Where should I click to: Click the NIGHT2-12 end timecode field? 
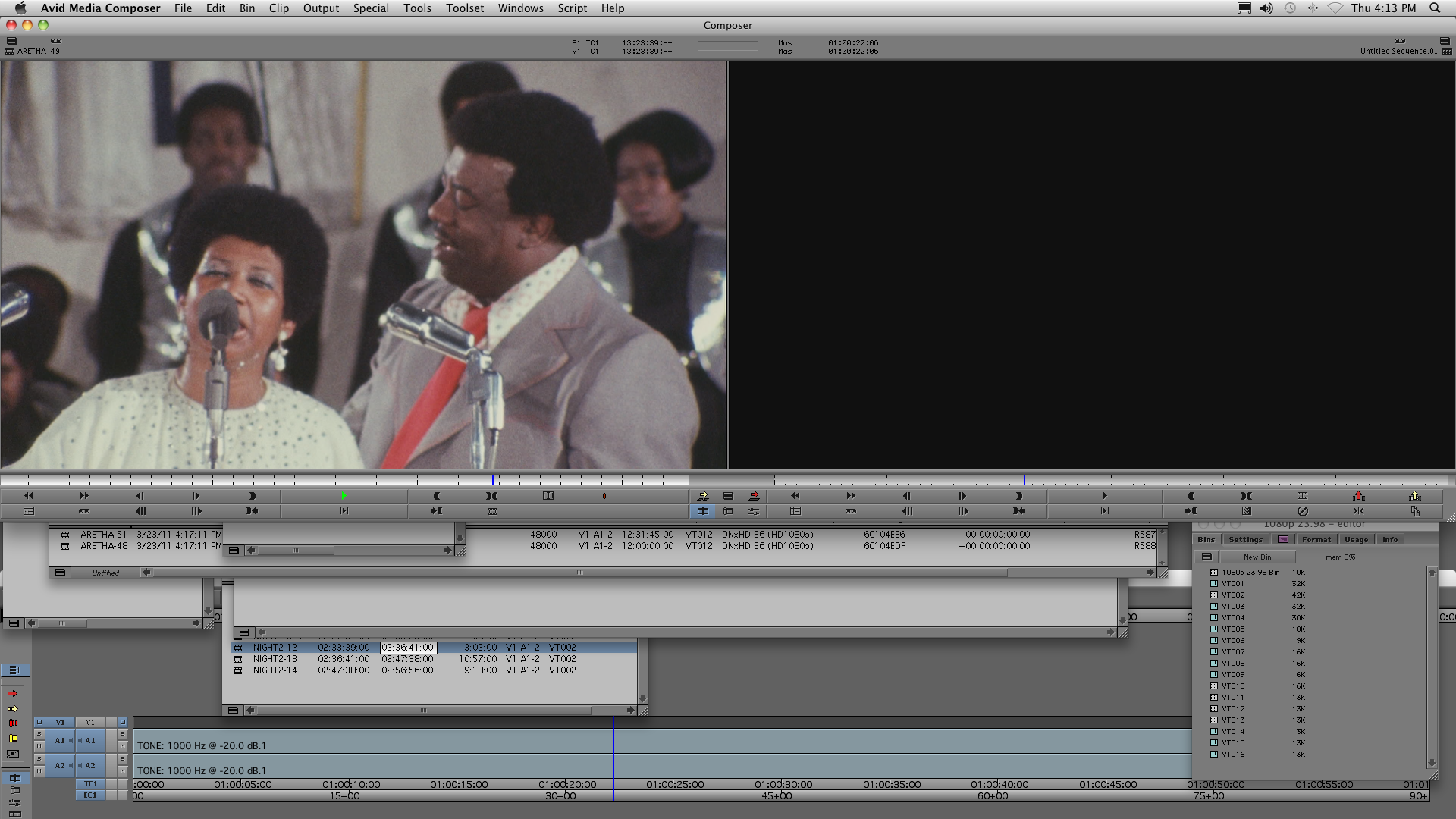click(408, 648)
